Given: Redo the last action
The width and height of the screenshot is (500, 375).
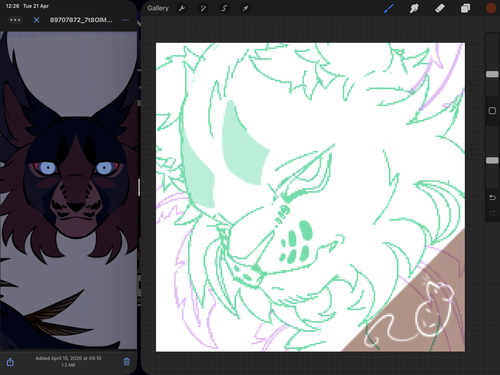Looking at the screenshot, I should point(492,213).
